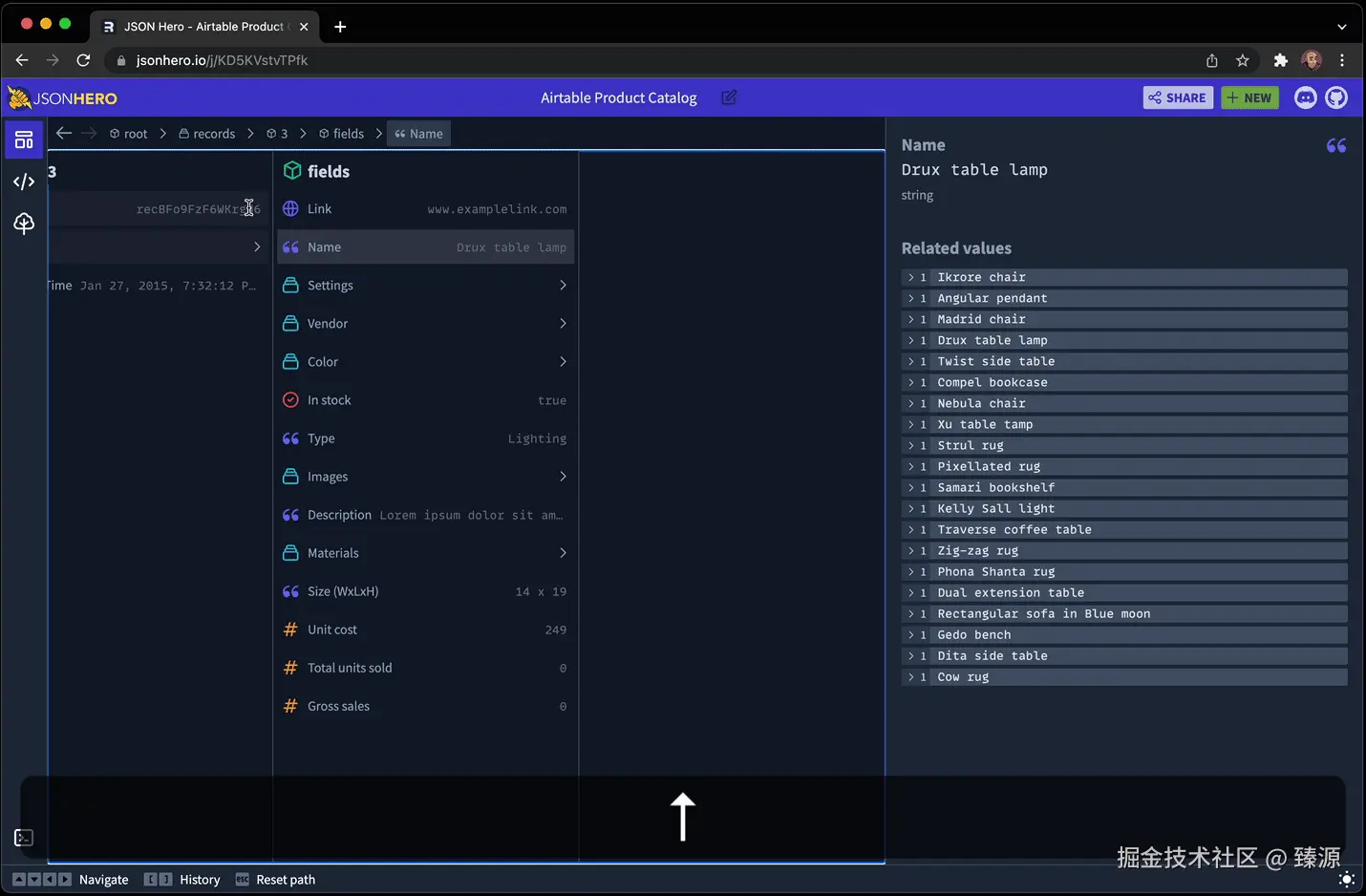This screenshot has height=896, width=1366.
Task: Click the cube icon next to fields heading
Action: pos(292,171)
